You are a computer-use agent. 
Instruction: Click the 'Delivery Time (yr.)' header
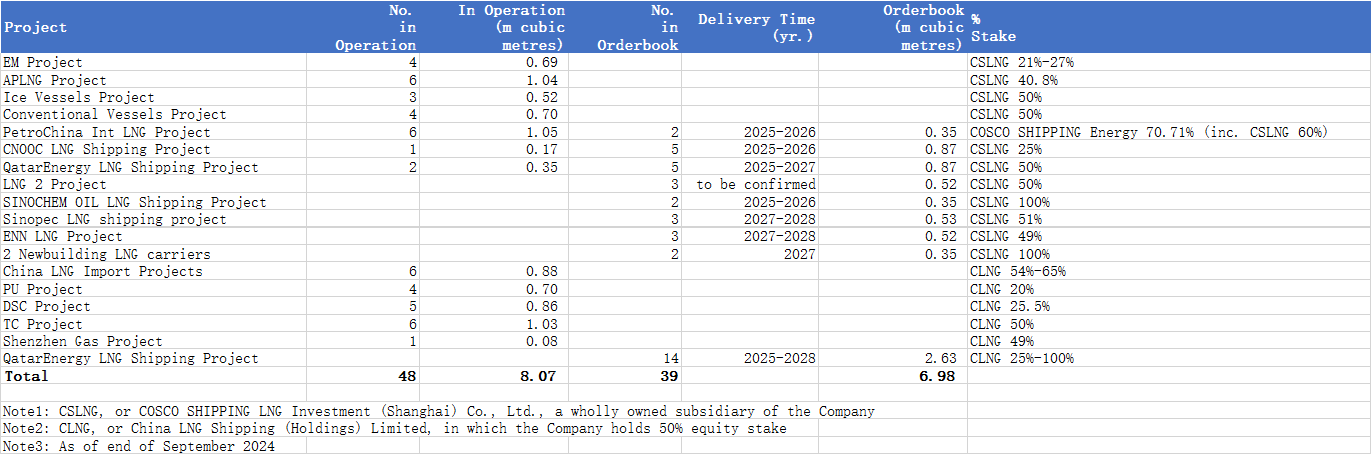(749, 27)
